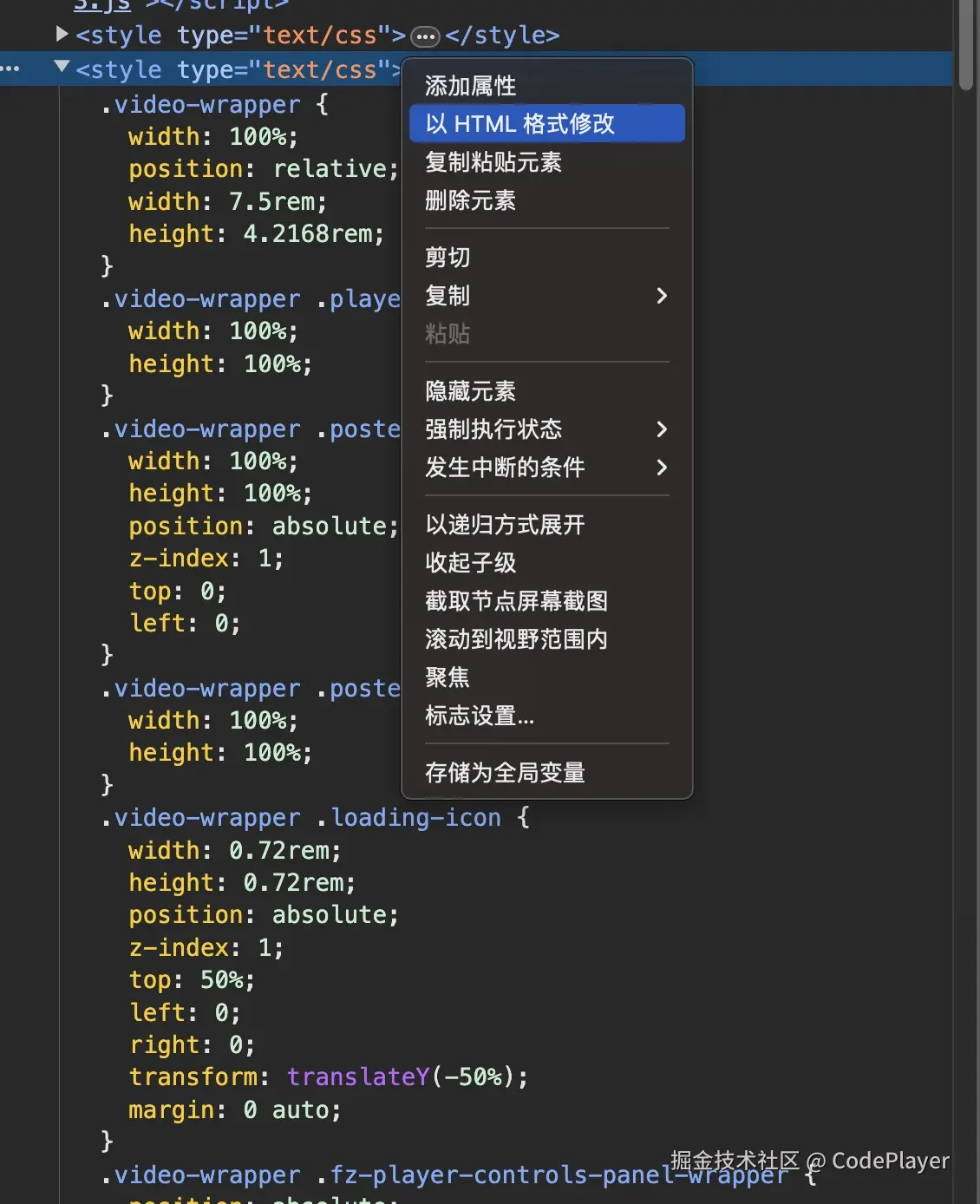Open the 复制 submenu arrow

(662, 296)
